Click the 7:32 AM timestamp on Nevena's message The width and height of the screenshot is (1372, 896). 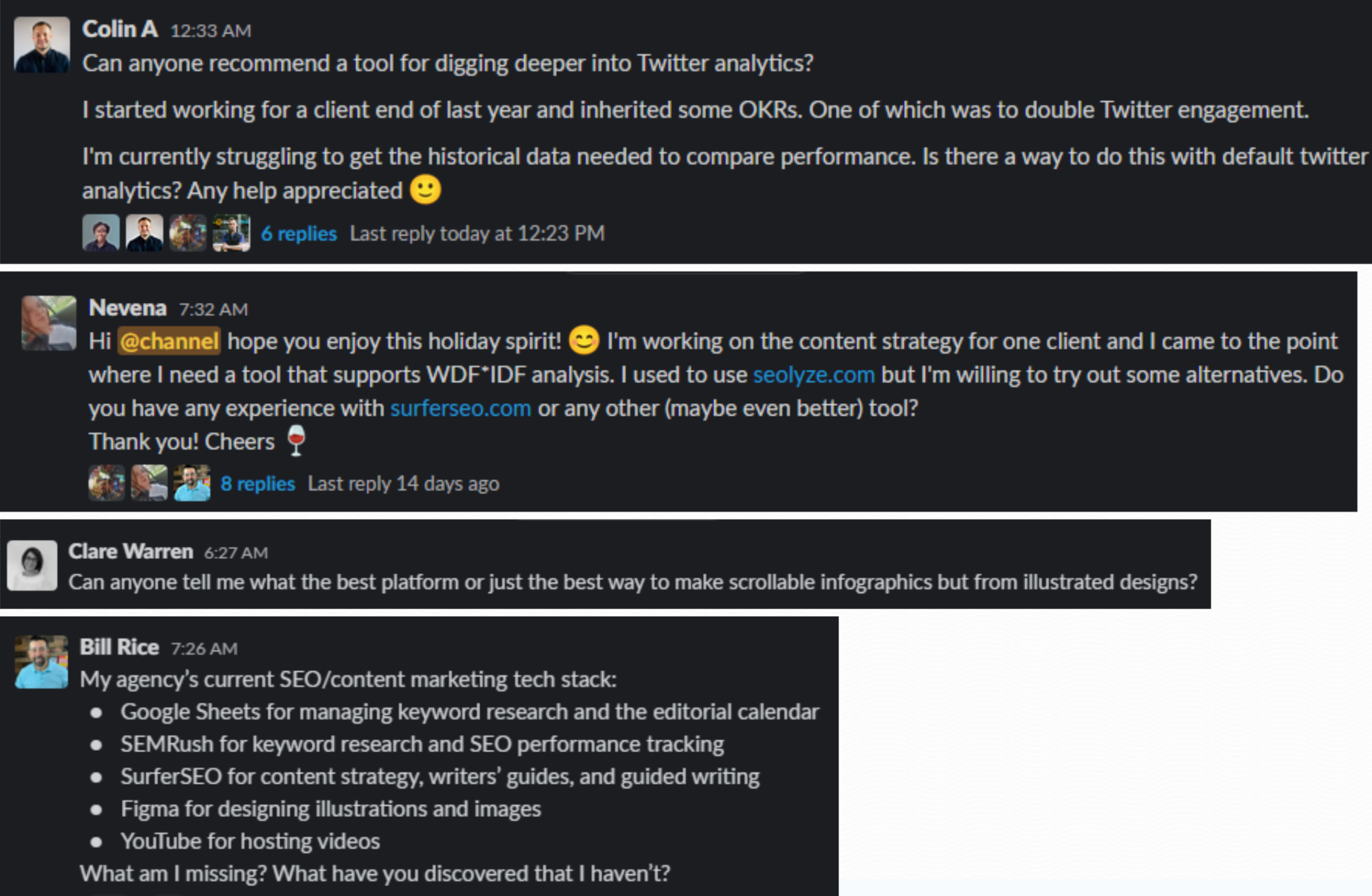(x=213, y=309)
